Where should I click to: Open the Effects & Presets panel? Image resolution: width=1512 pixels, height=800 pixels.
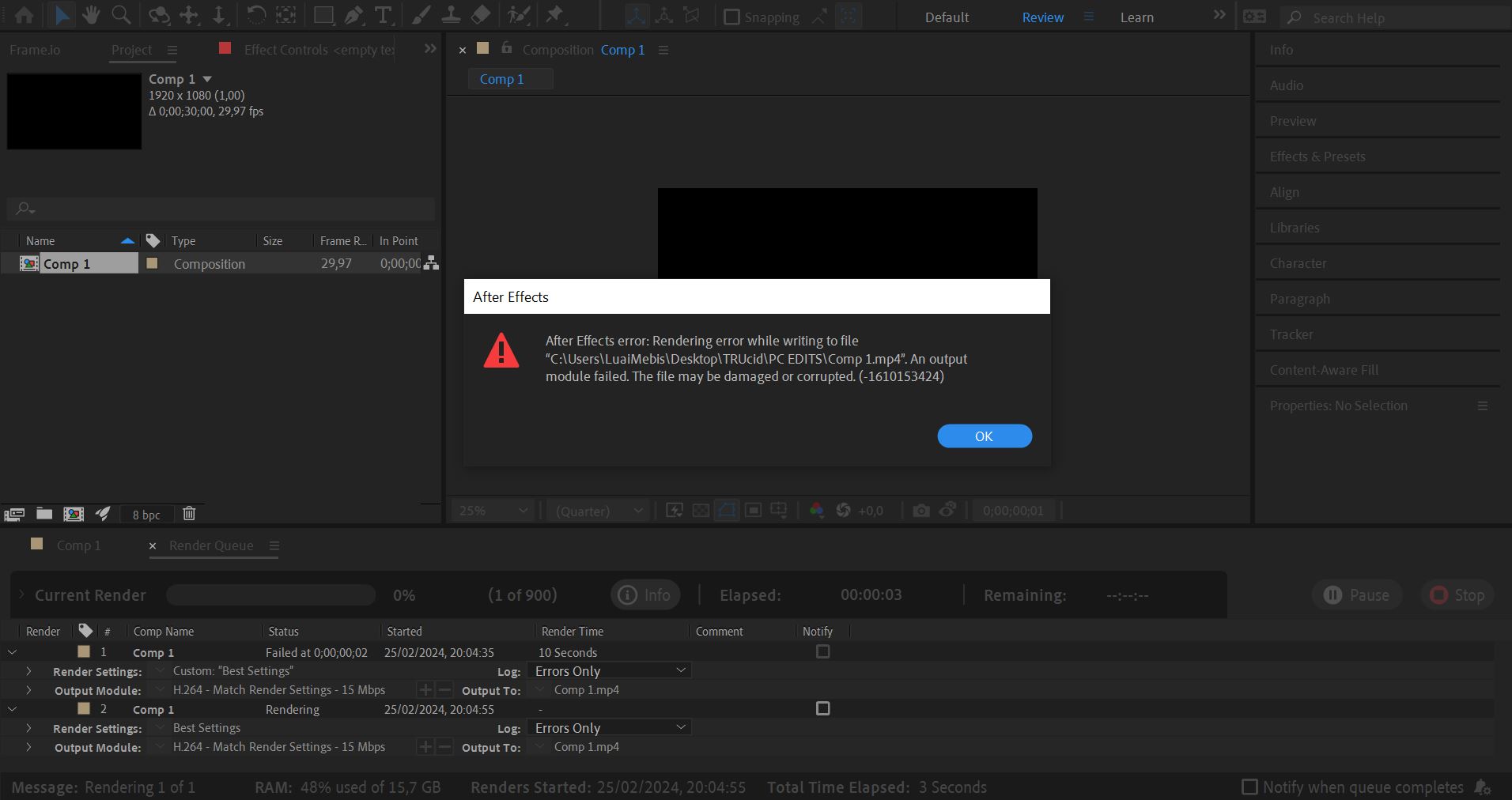(x=1316, y=156)
